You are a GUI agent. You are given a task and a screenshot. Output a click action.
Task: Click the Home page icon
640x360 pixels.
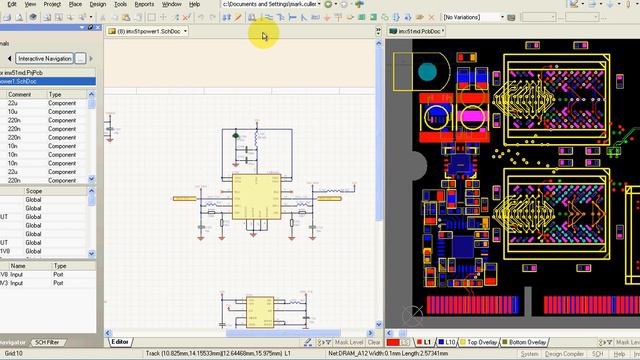pos(359,4)
